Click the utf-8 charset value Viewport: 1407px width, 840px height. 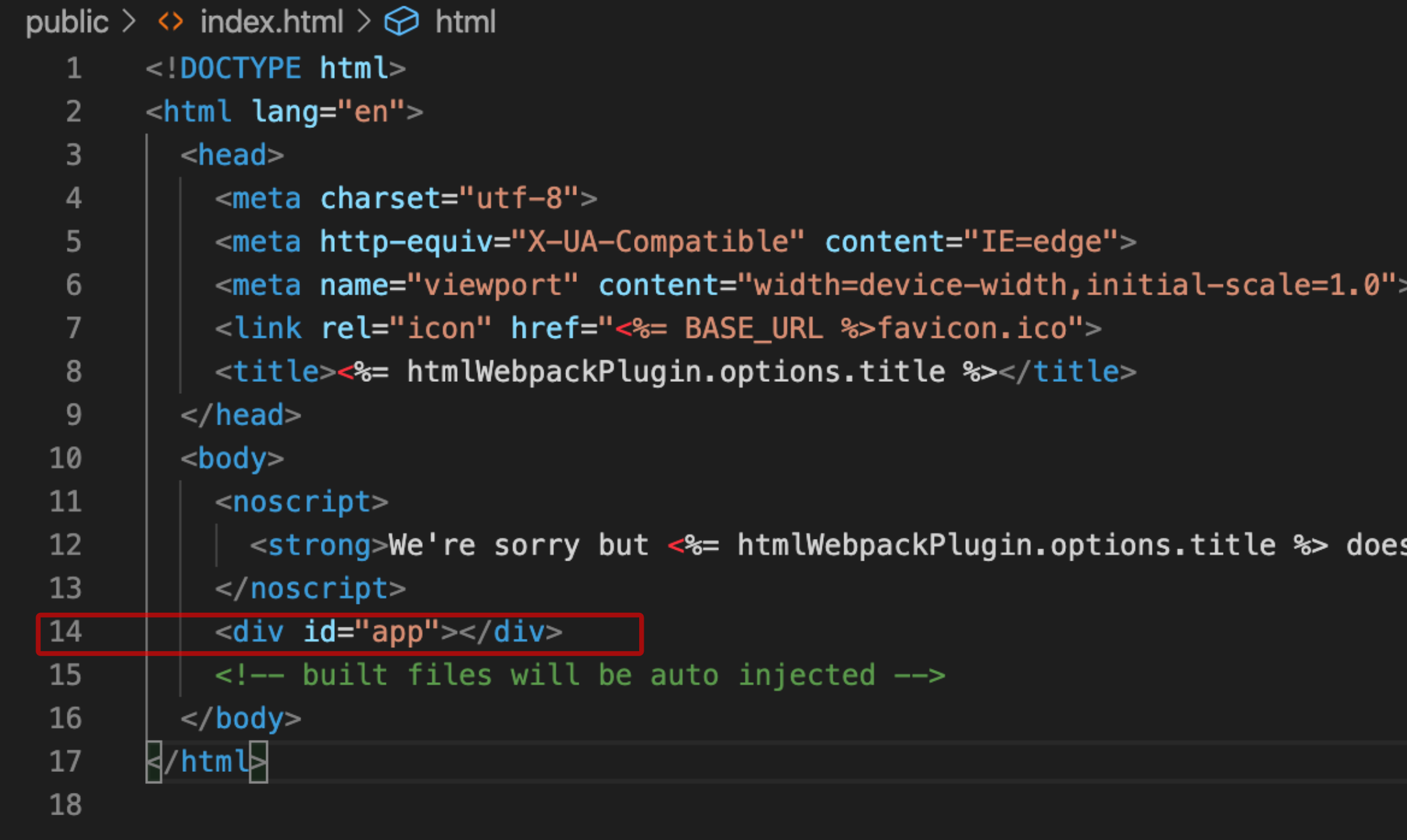[519, 199]
